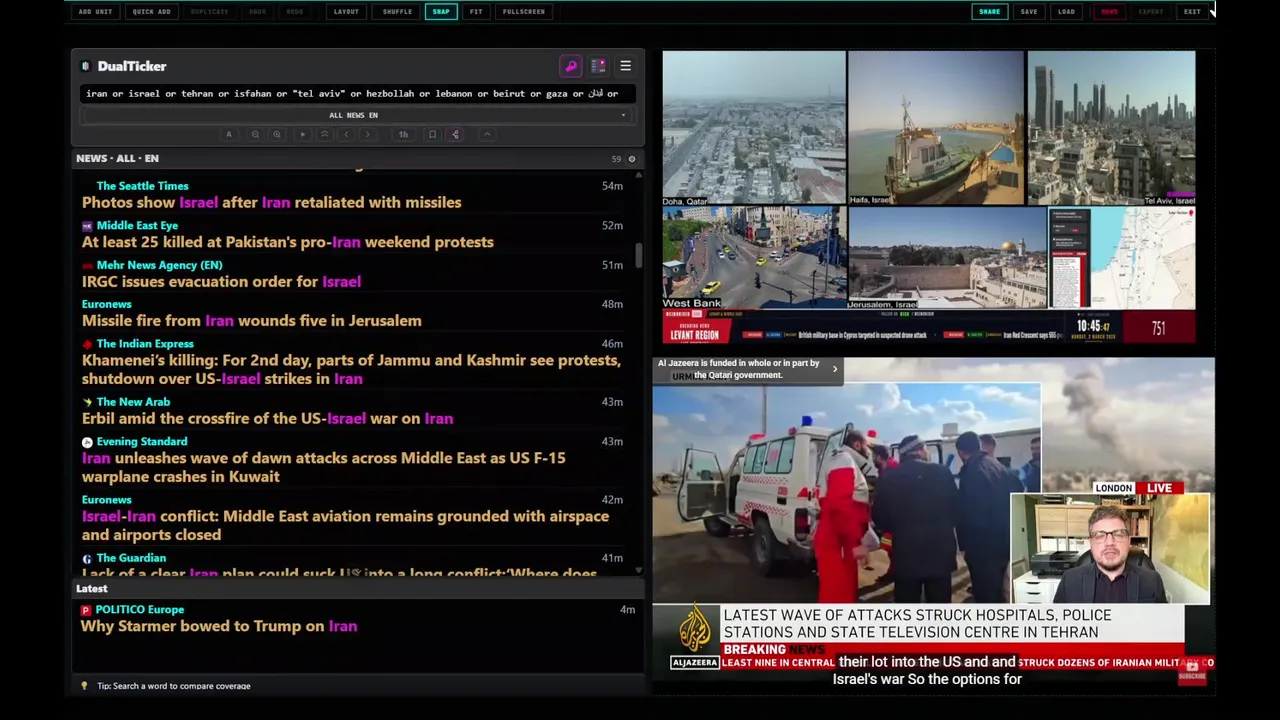Open 'At least 25 killed at Pakistan's' headline
This screenshot has width=1280, height=720.
288,242
